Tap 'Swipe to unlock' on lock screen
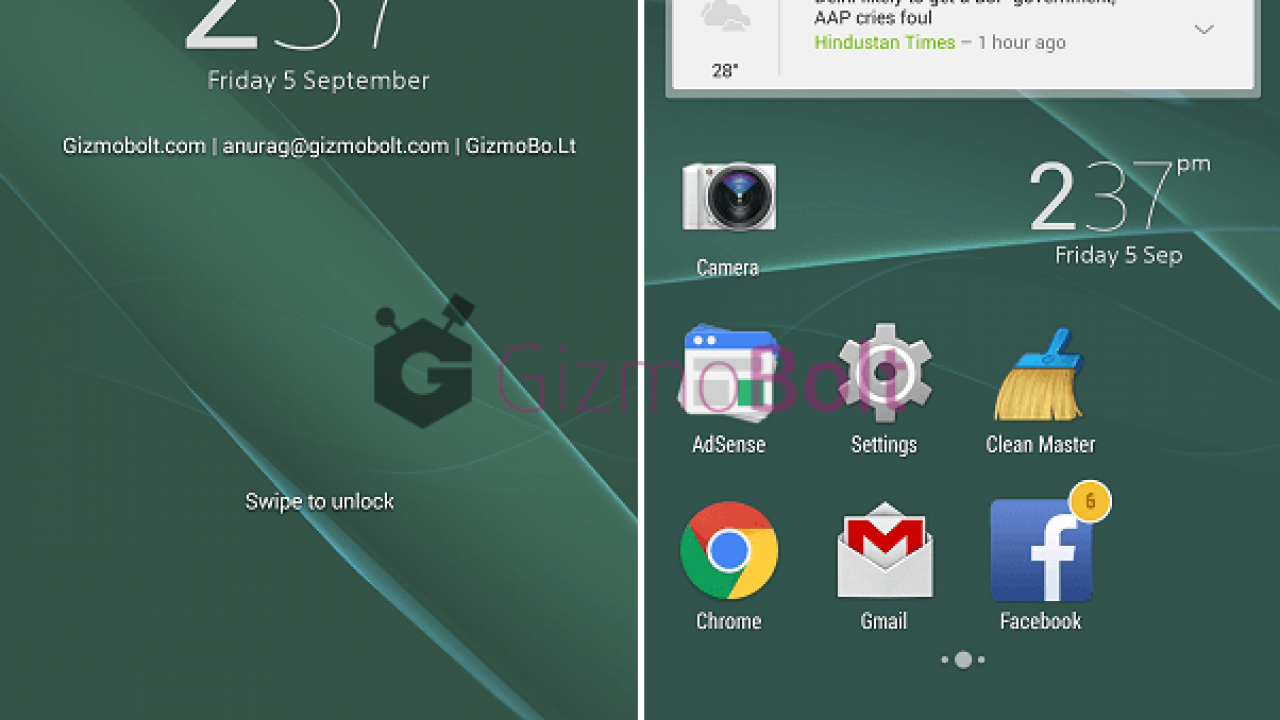 point(320,502)
